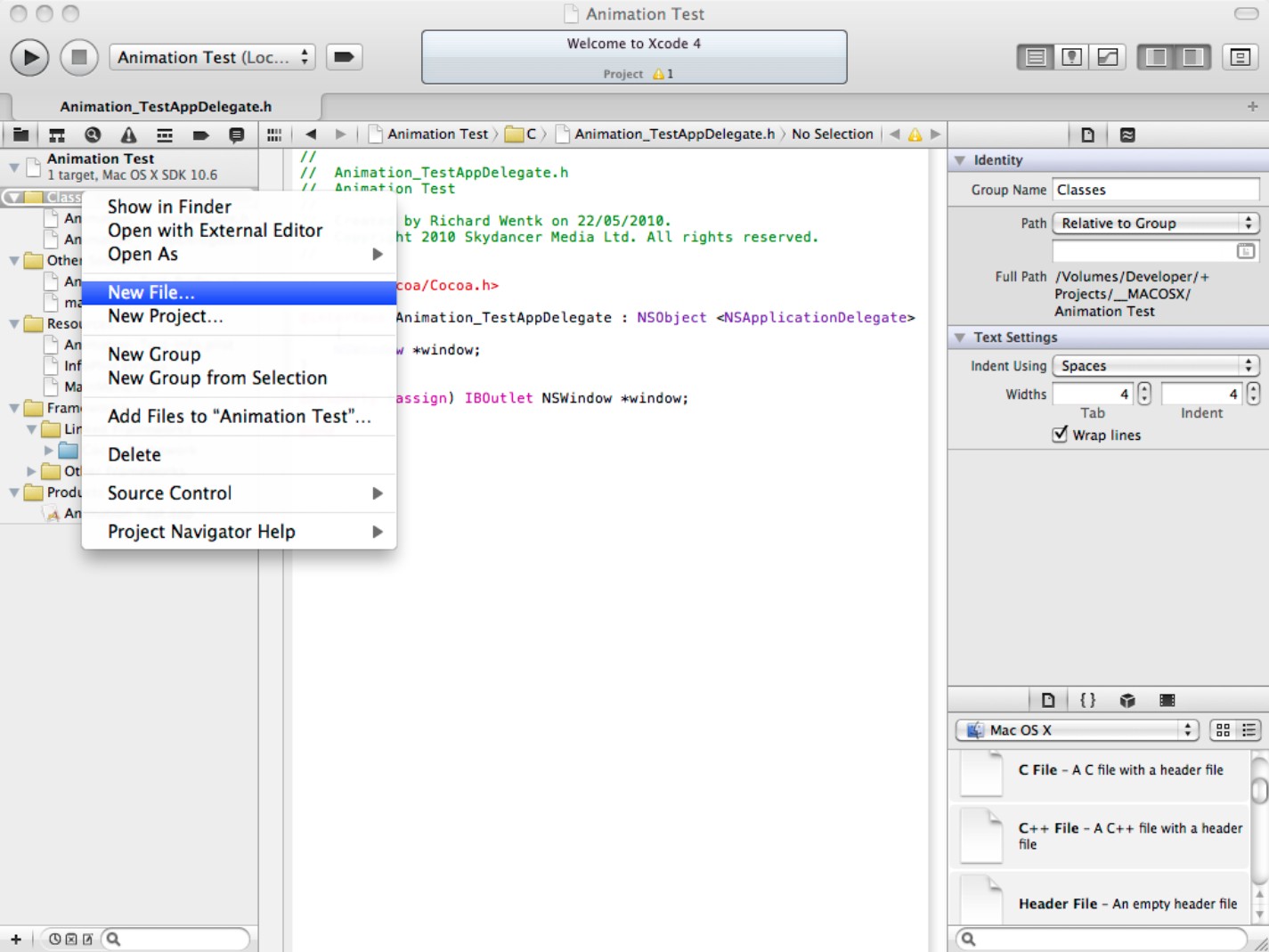The height and width of the screenshot is (952, 1269).
Task: Collapse the Text Settings section triangle
Action: tap(960, 338)
